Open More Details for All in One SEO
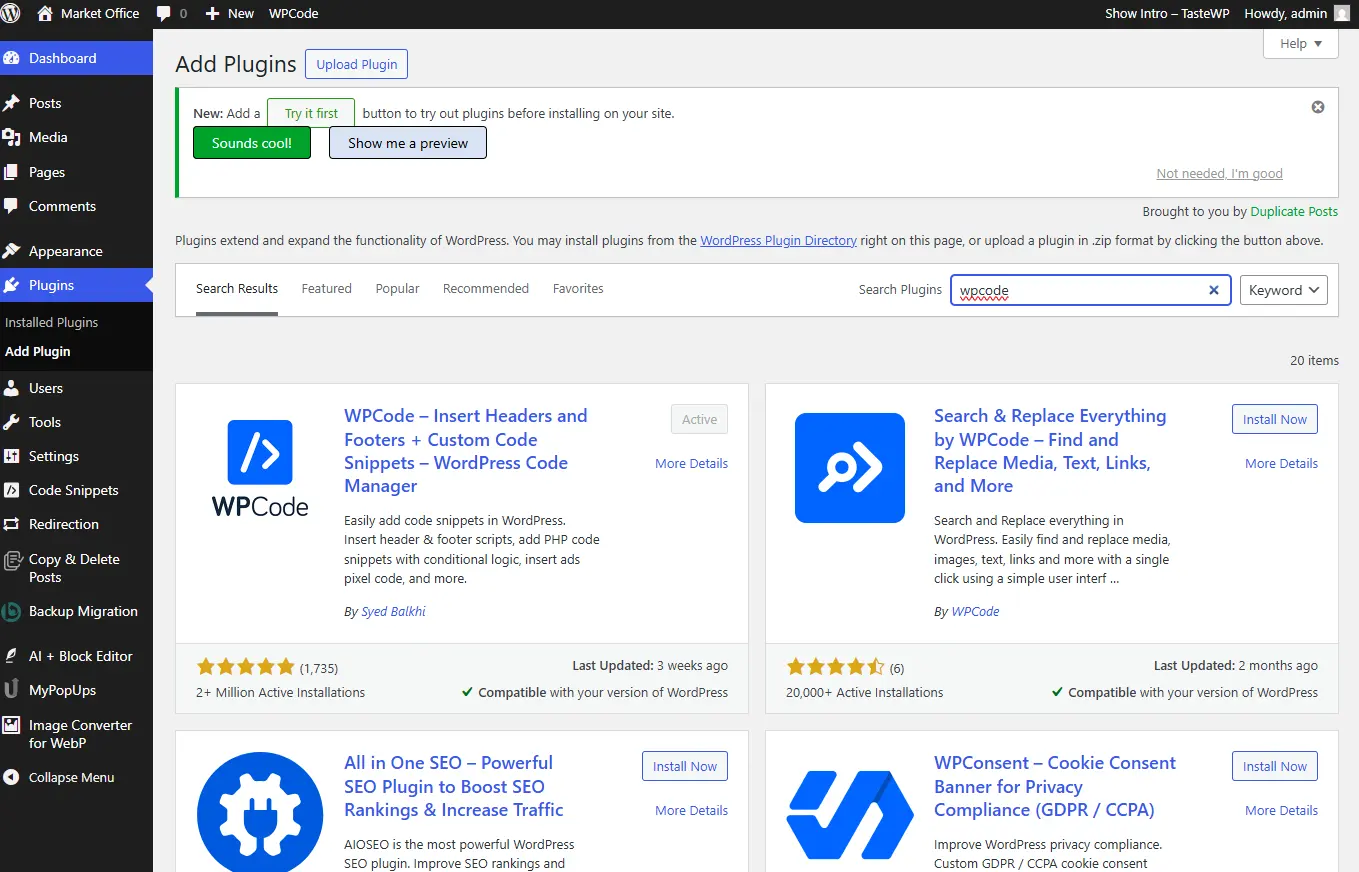 (691, 810)
